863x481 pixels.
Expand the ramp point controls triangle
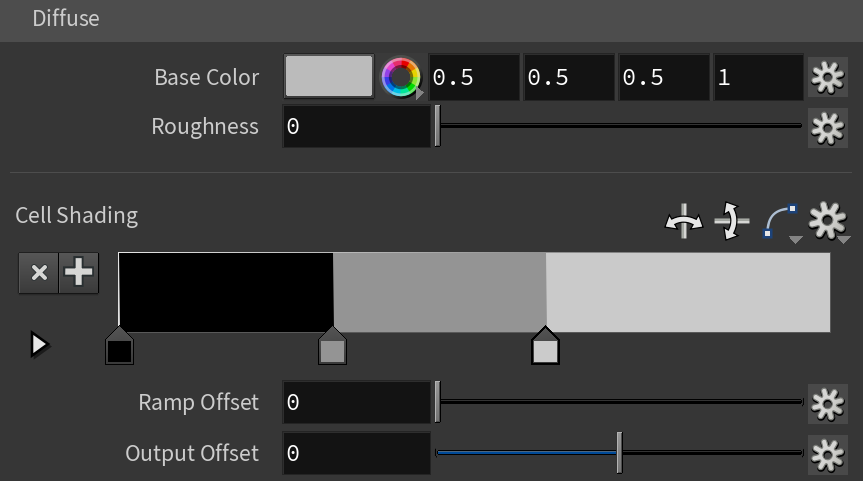tap(39, 345)
